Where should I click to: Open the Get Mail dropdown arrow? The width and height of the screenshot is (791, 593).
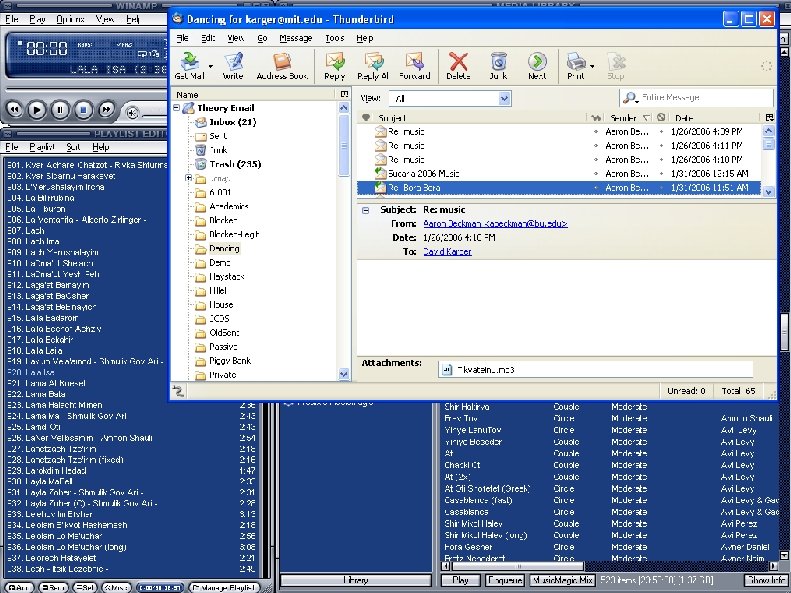pyautogui.click(x=210, y=68)
